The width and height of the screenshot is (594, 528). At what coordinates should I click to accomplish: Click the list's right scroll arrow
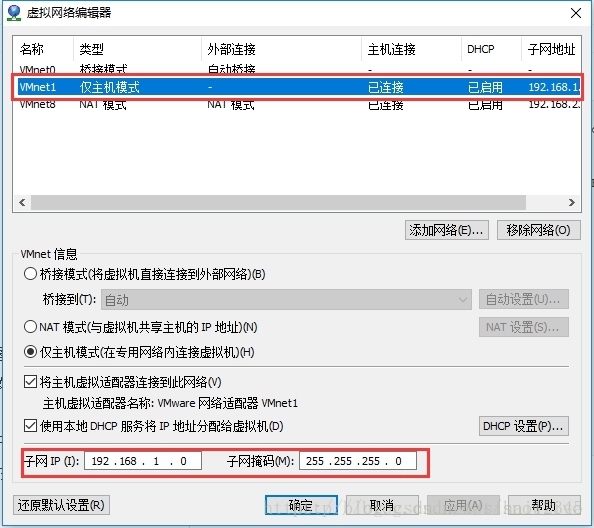click(572, 203)
